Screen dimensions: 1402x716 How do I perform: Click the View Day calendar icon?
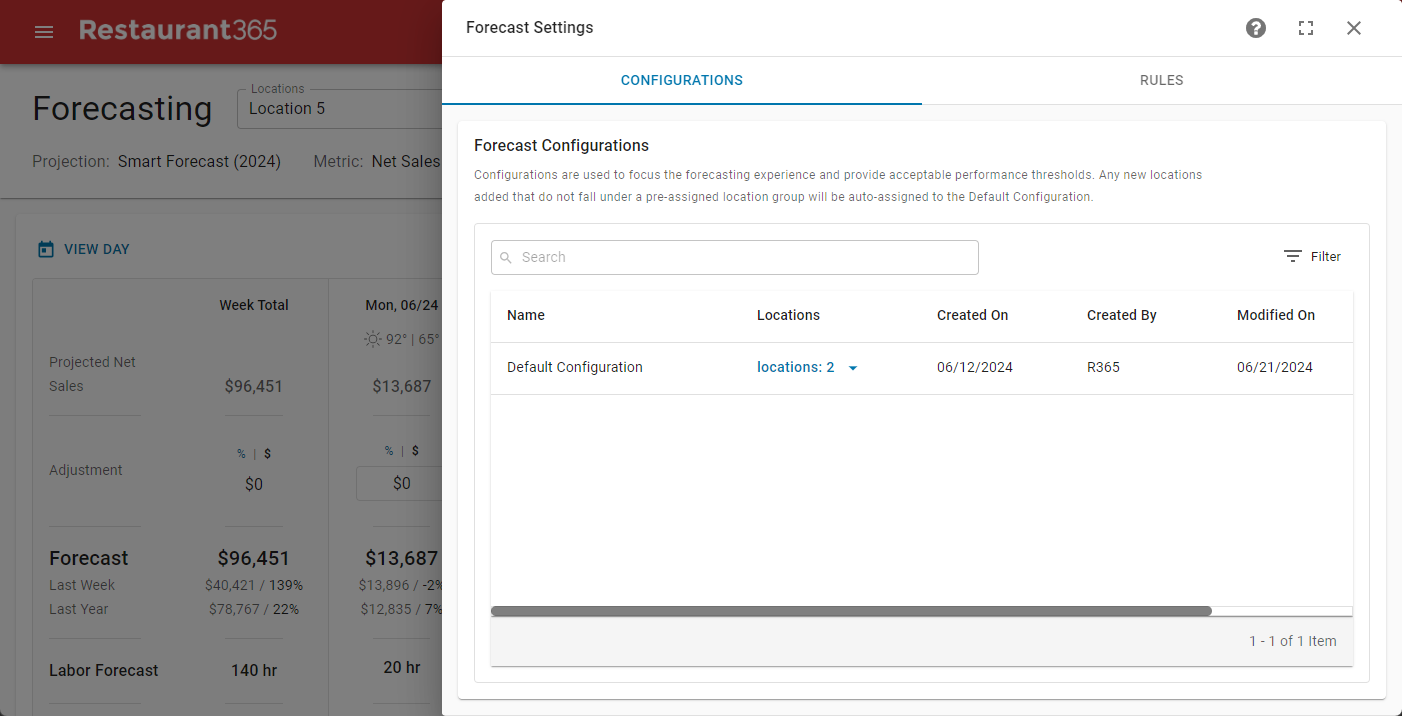[46, 249]
